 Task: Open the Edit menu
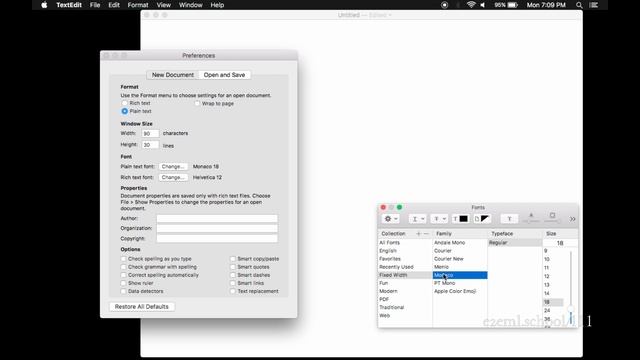114,5
